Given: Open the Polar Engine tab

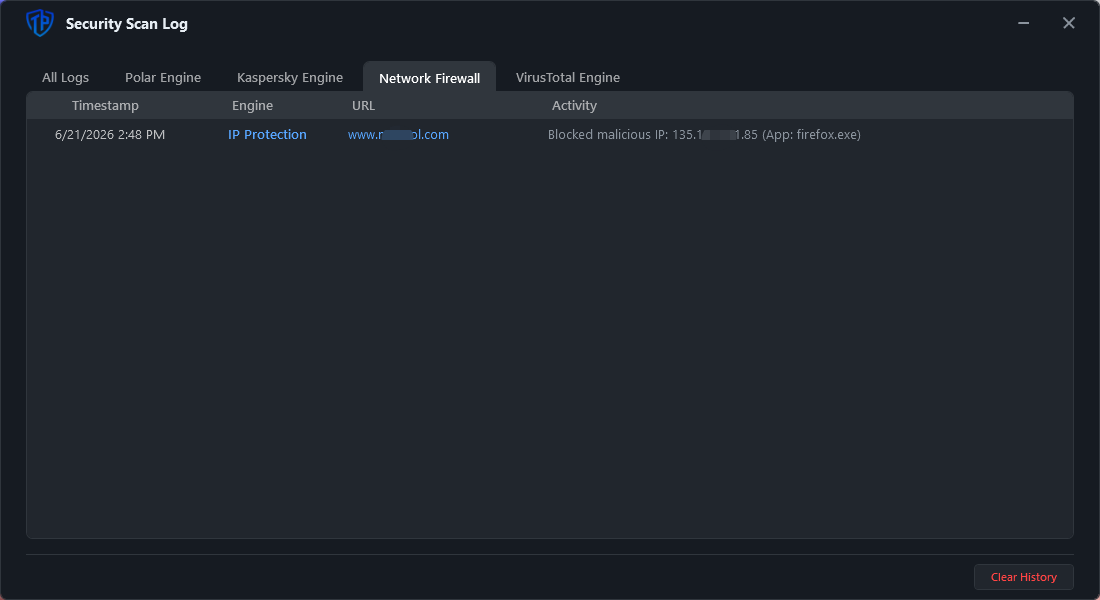Looking at the screenshot, I should (163, 77).
